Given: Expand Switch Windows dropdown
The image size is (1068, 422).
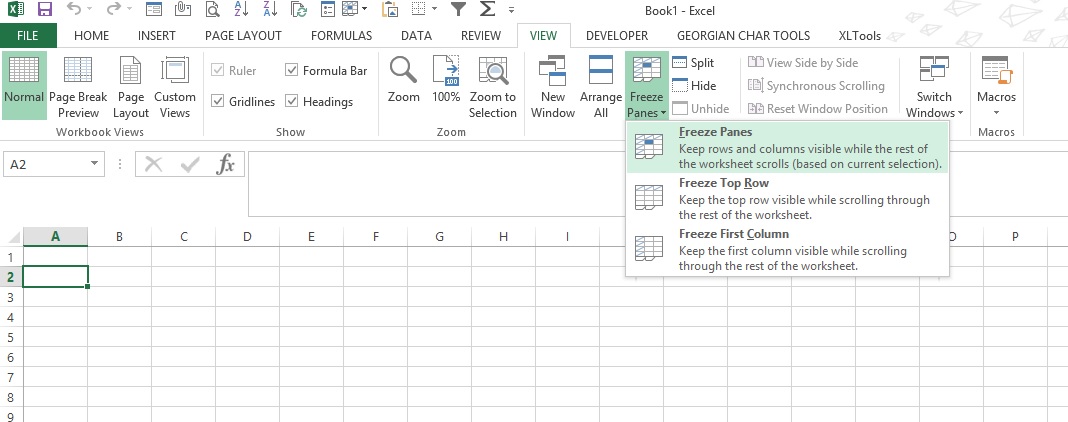Looking at the screenshot, I should [934, 85].
